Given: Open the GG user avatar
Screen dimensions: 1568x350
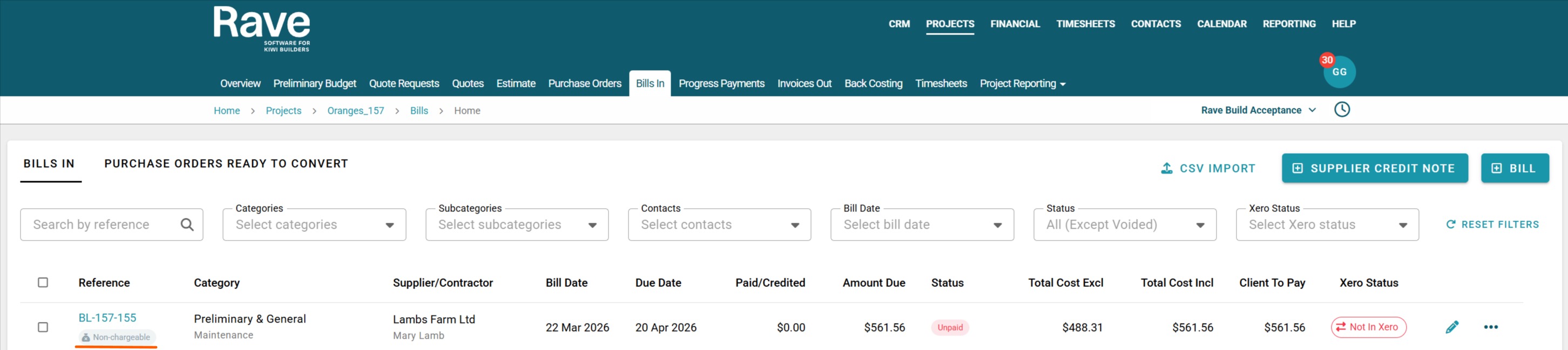Looking at the screenshot, I should click(1339, 72).
